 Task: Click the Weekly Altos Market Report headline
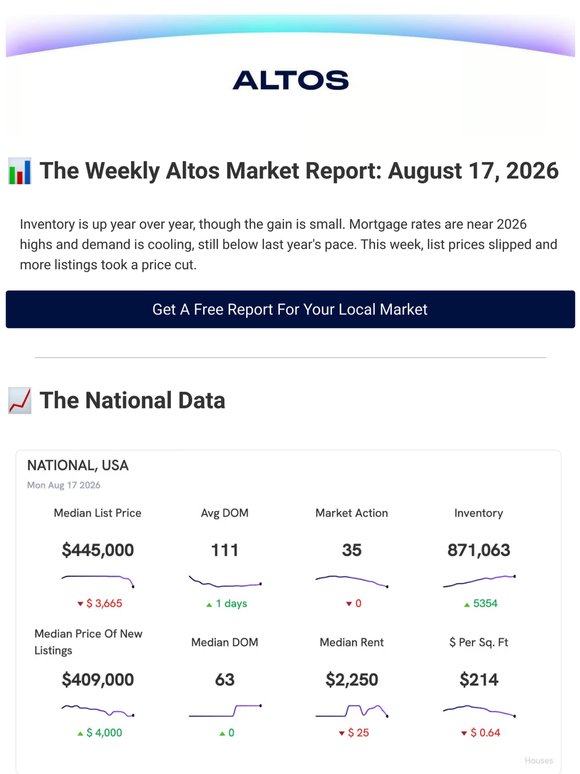299,171
